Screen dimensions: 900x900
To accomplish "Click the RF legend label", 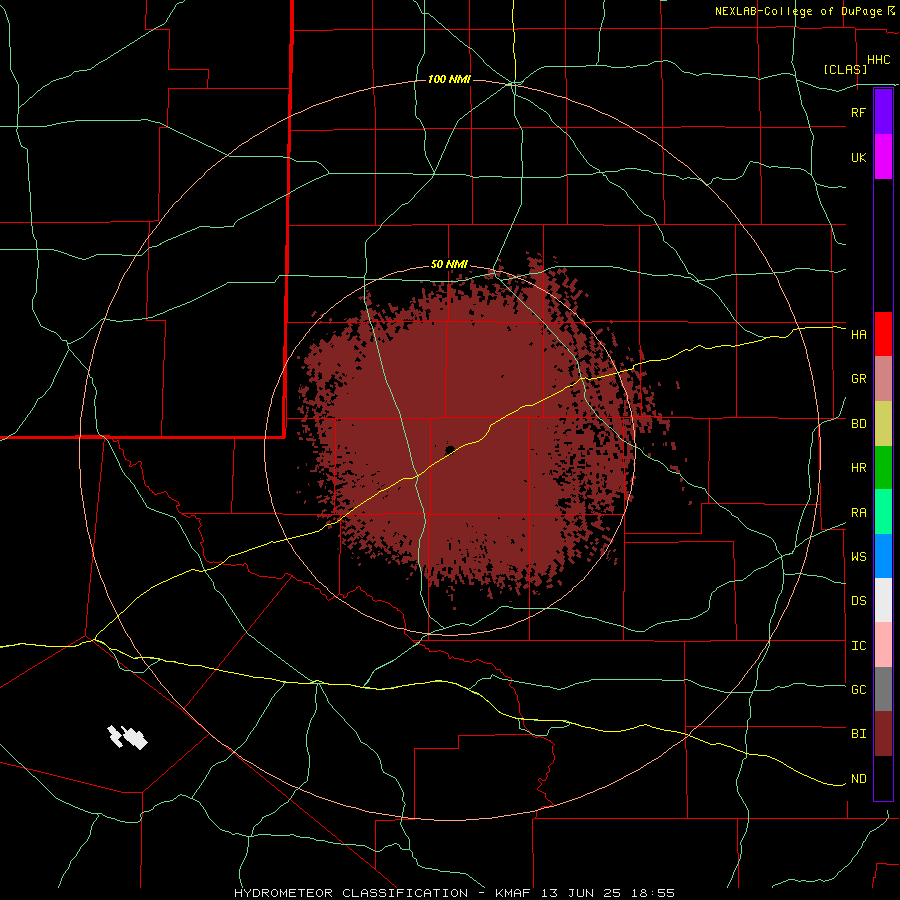I will [x=858, y=112].
